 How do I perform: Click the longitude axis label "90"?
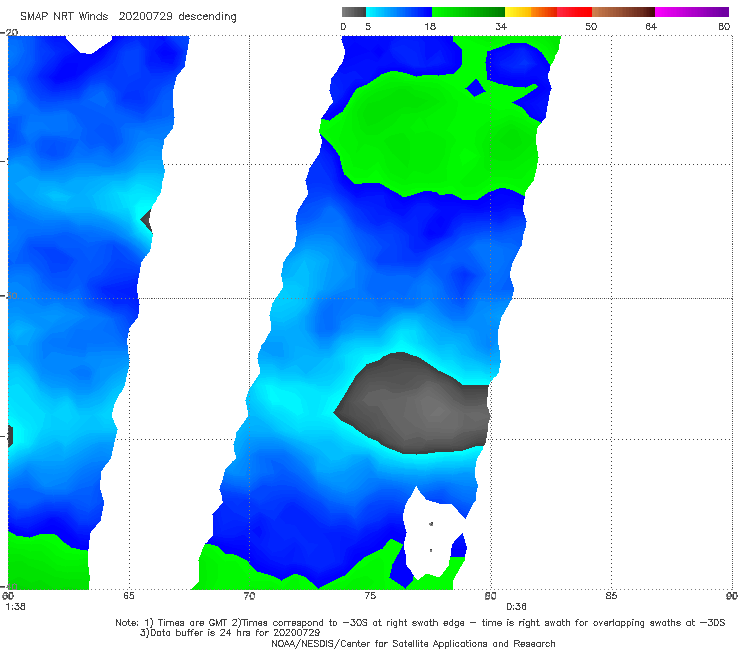[x=732, y=596]
